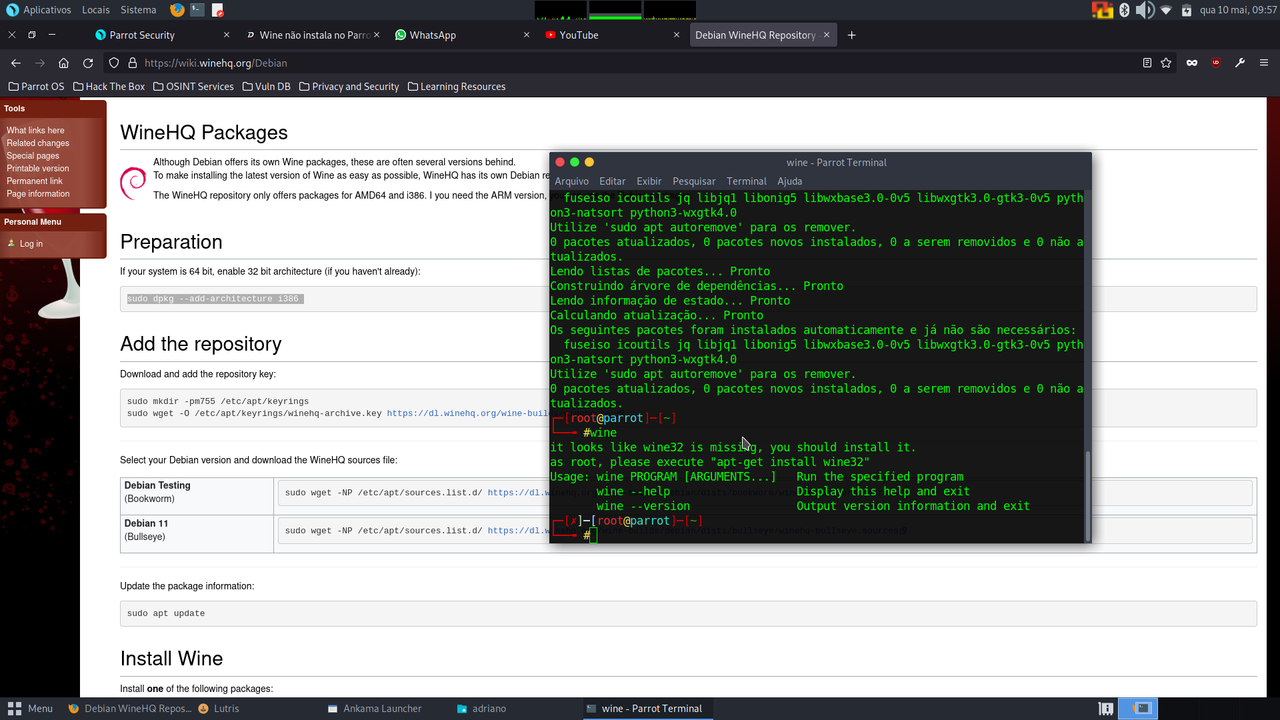This screenshot has height=720, width=1280.
Task: Open the text editor launcher in the top panel
Action: [x=217, y=10]
